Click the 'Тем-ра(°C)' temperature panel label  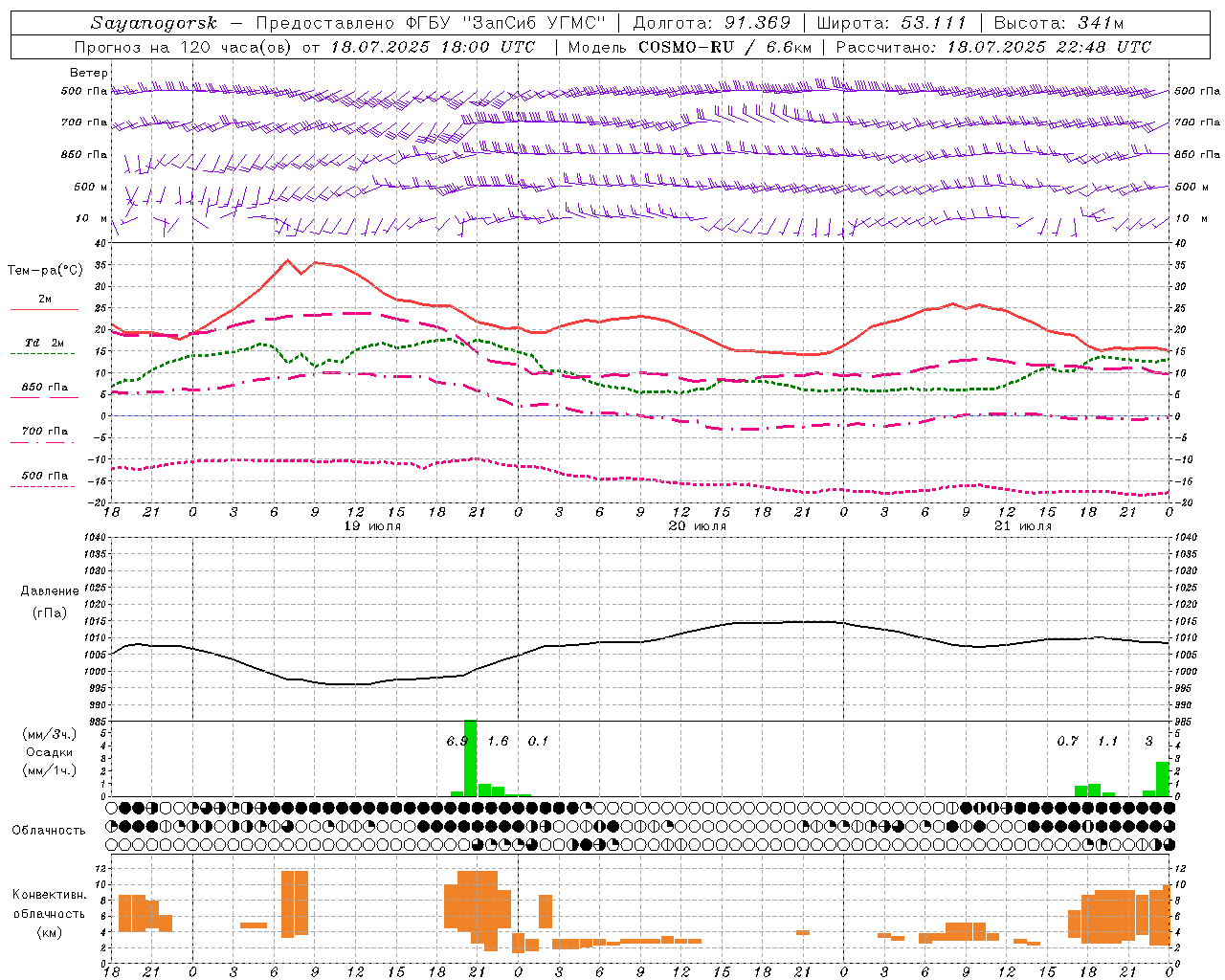coord(45,271)
